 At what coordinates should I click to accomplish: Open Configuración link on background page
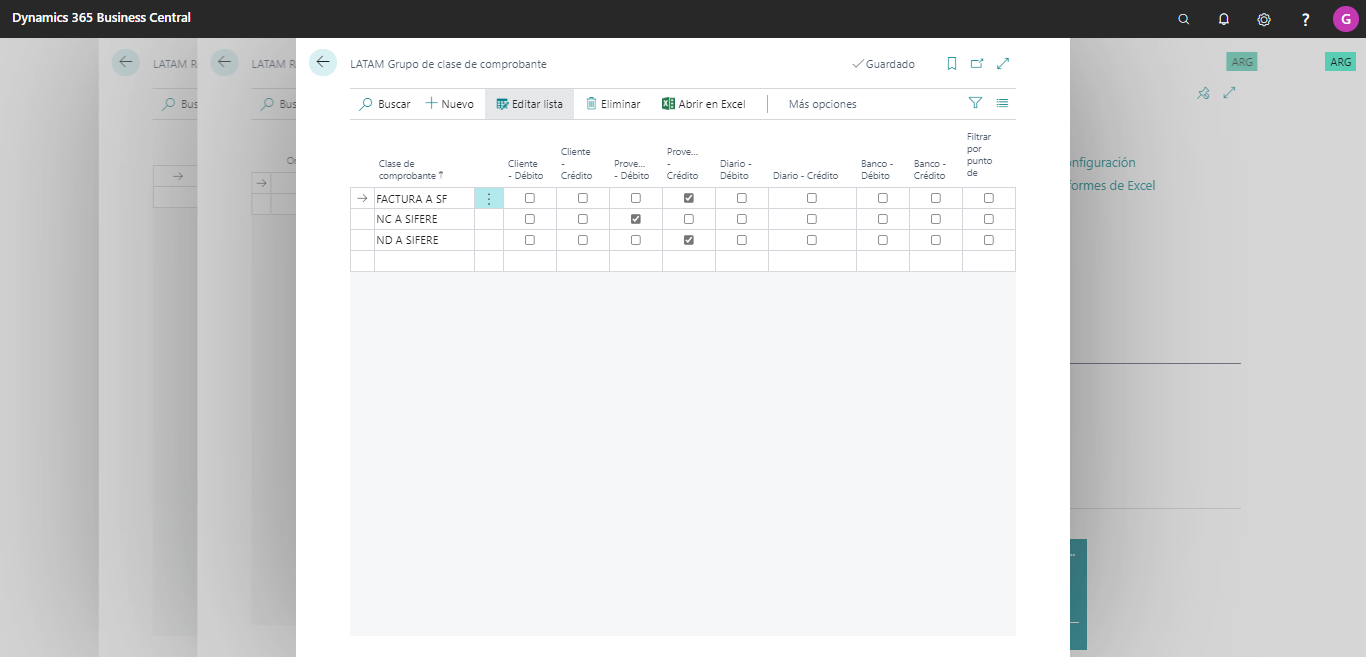[1103, 162]
